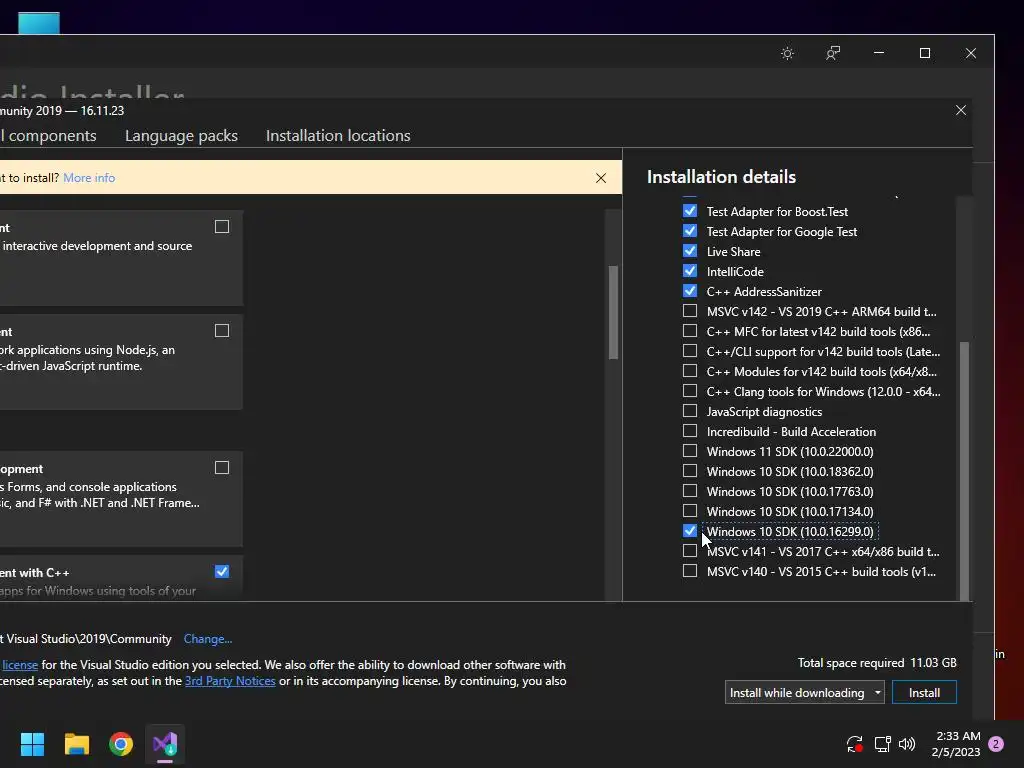Click the Install button
This screenshot has height=768, width=1024.
[924, 693]
